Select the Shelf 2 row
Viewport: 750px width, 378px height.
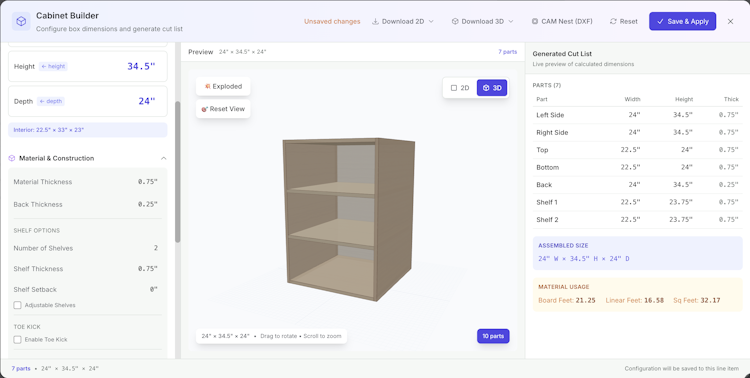point(637,220)
